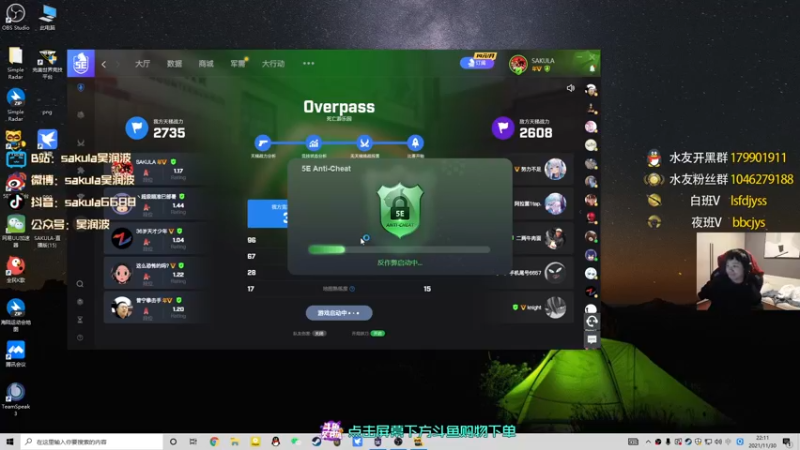This screenshot has width=800, height=450.
Task: Select the rocket launch stage icon
Action: [415, 143]
